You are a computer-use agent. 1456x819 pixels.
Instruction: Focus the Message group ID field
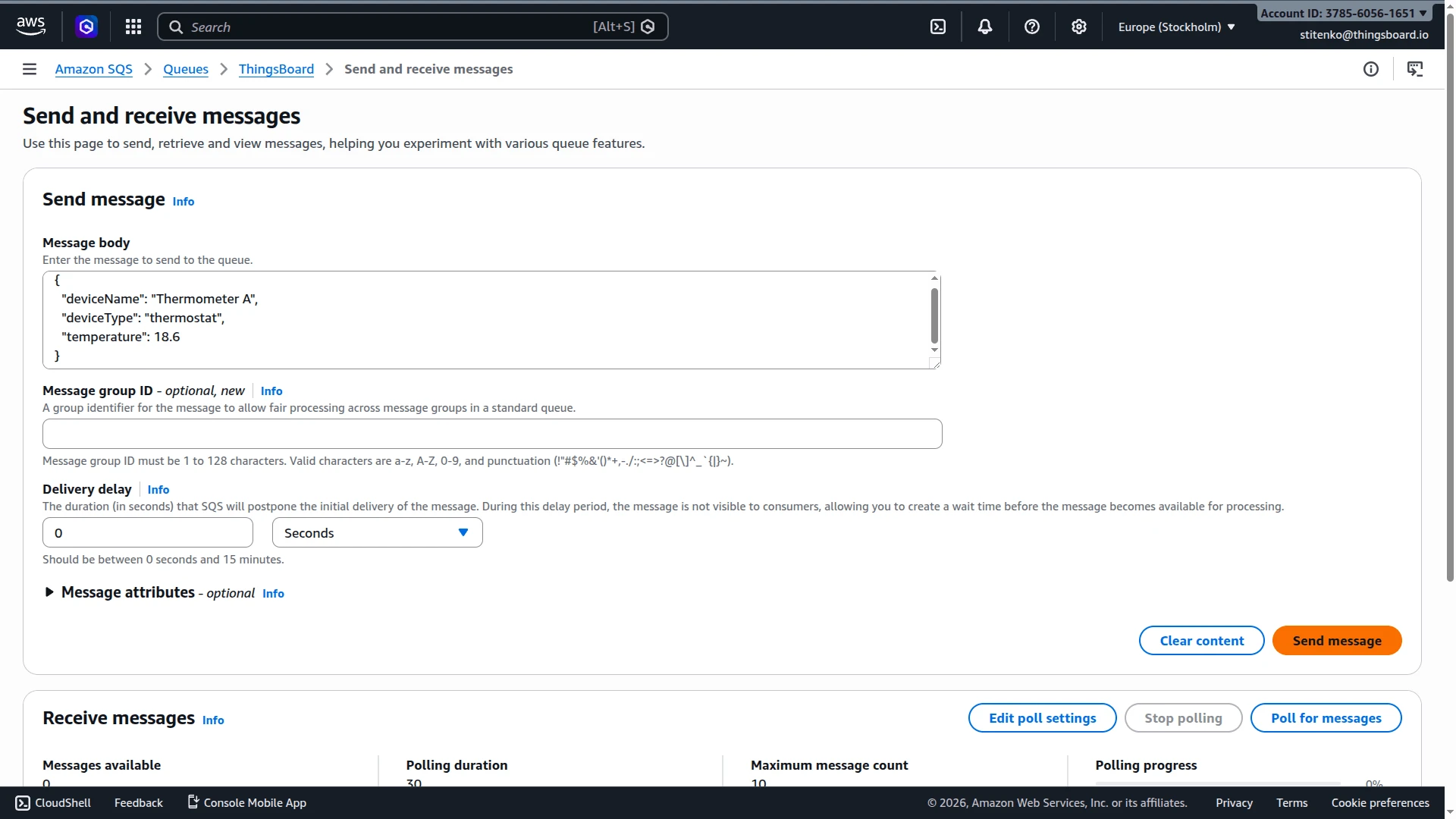pyautogui.click(x=492, y=434)
